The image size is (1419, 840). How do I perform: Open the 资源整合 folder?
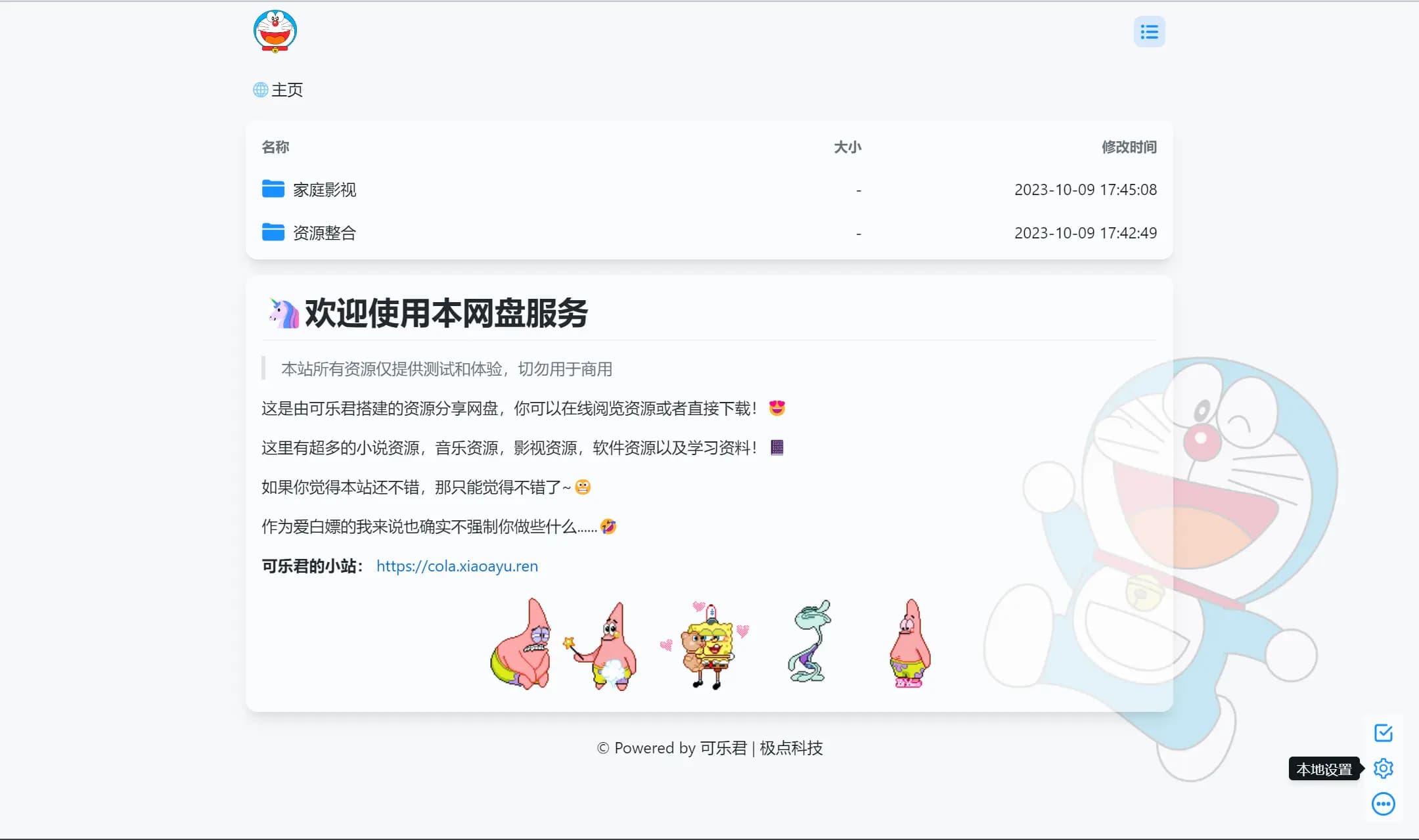[x=325, y=233]
